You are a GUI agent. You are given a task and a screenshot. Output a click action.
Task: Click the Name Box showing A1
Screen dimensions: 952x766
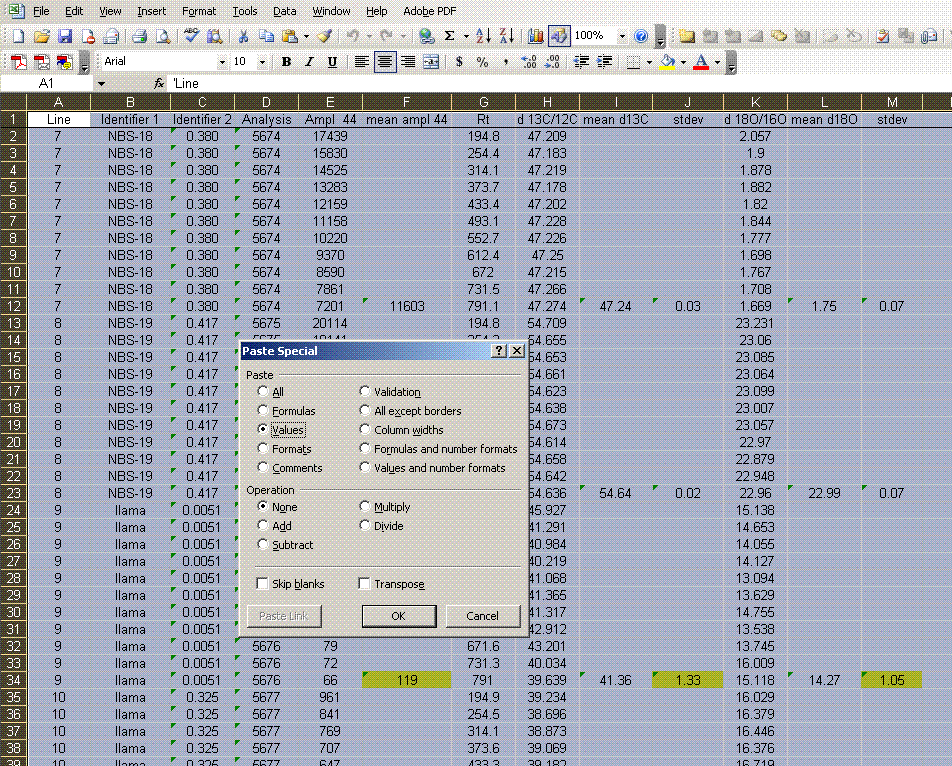46,84
